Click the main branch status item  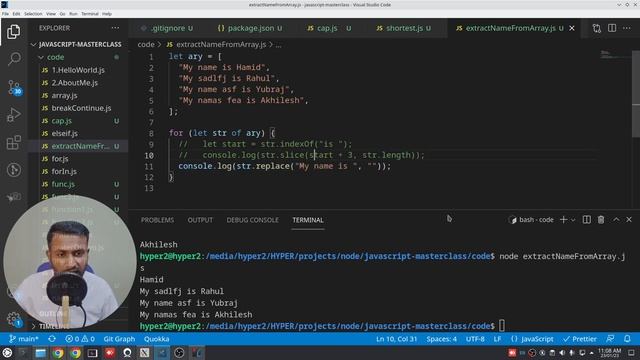24,339
